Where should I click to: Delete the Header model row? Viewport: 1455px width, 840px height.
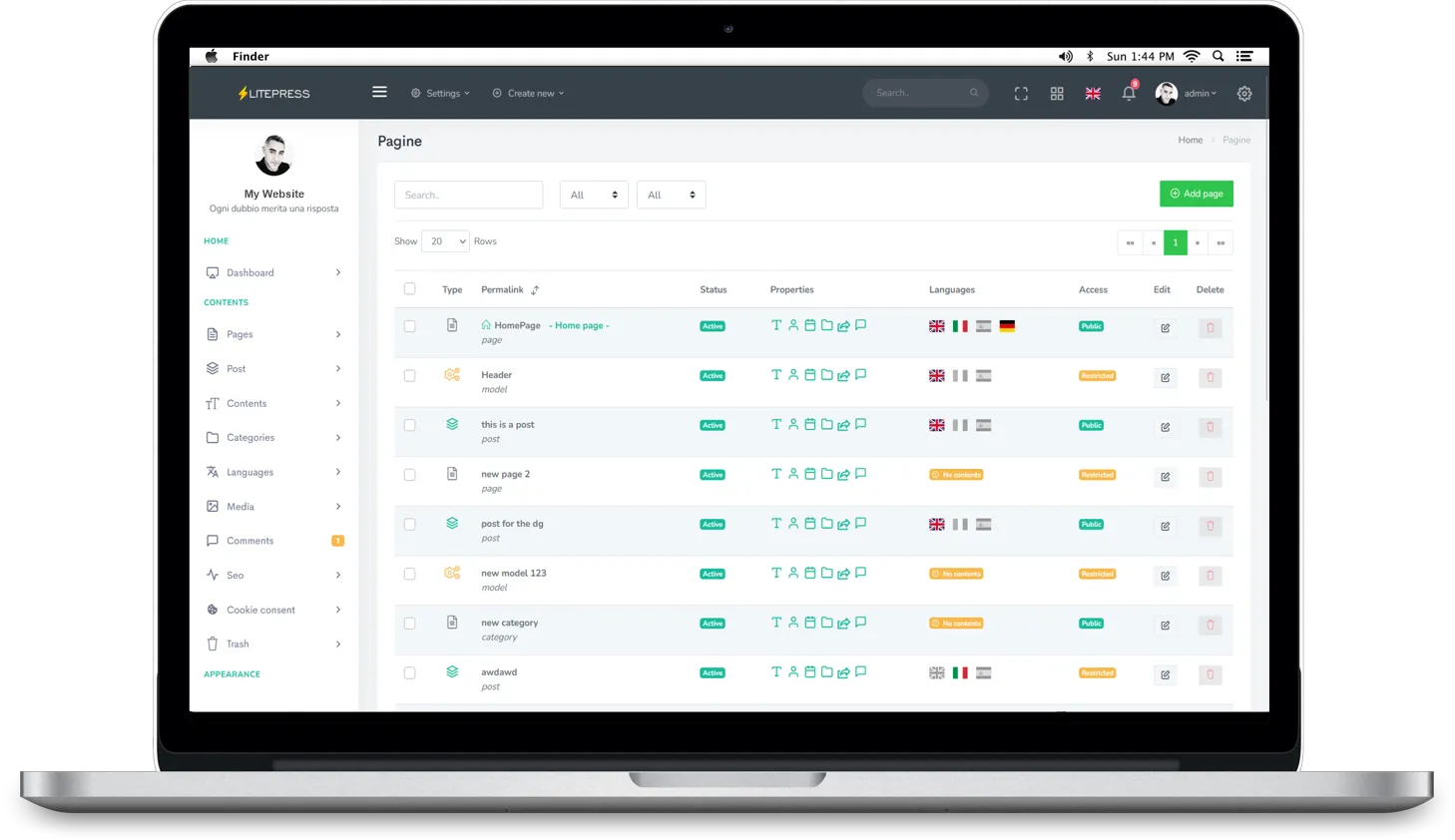[1211, 377]
